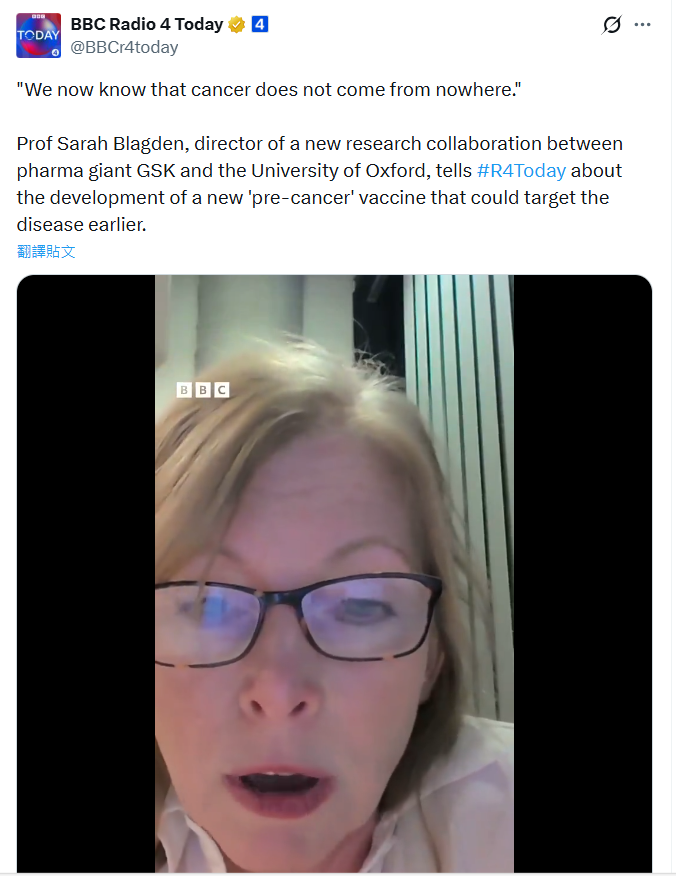Click the black left margin of the video
Image resolution: width=676 pixels, height=876 pixels.
[85, 573]
